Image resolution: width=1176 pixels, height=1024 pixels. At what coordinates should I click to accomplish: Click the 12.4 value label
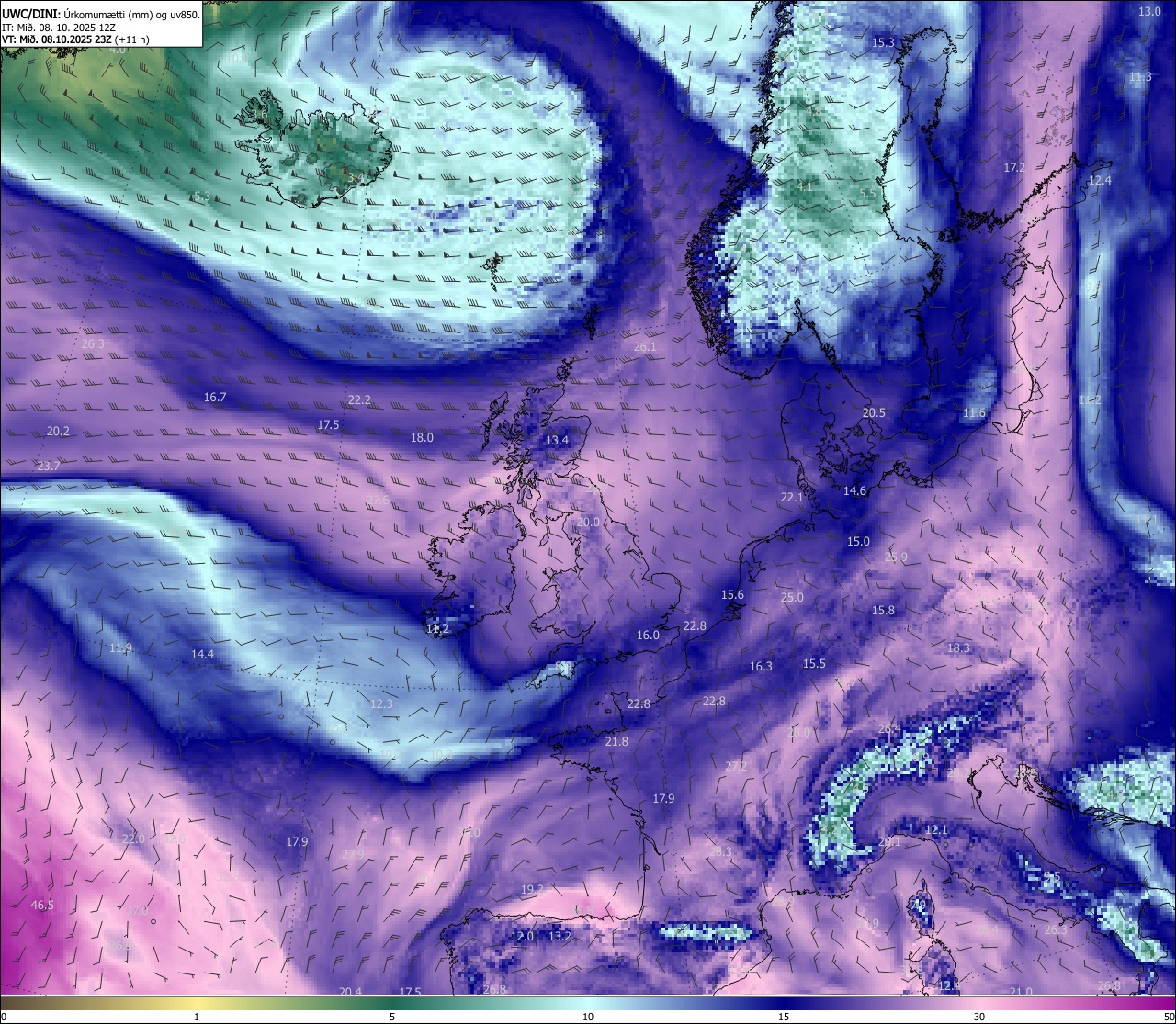point(1099,181)
